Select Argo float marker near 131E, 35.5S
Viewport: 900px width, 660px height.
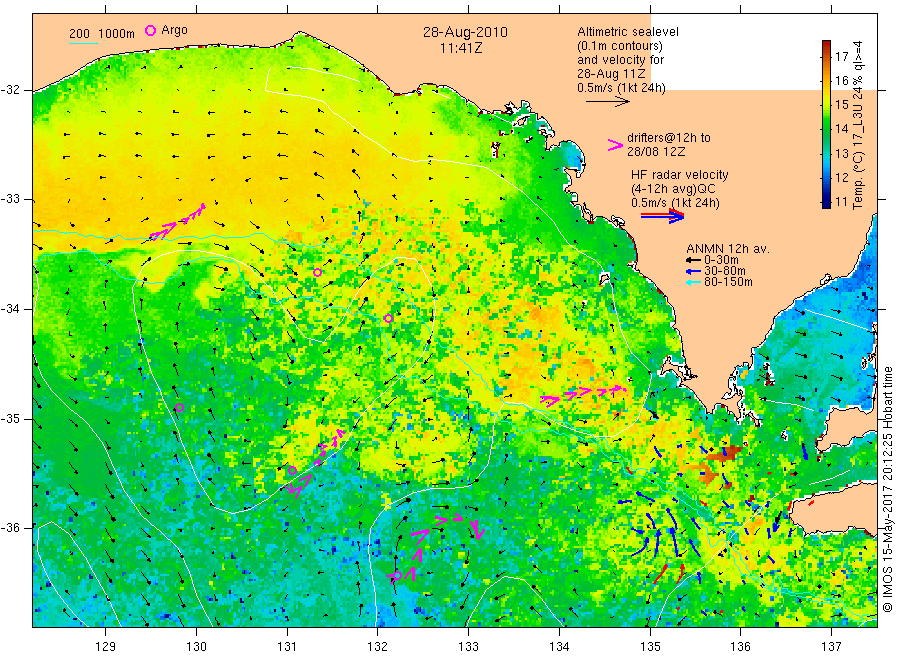pyautogui.click(x=292, y=471)
